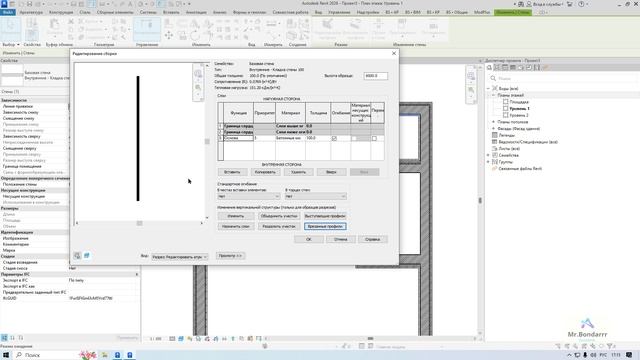Expand Фасады node in Project Browser

(493, 129)
